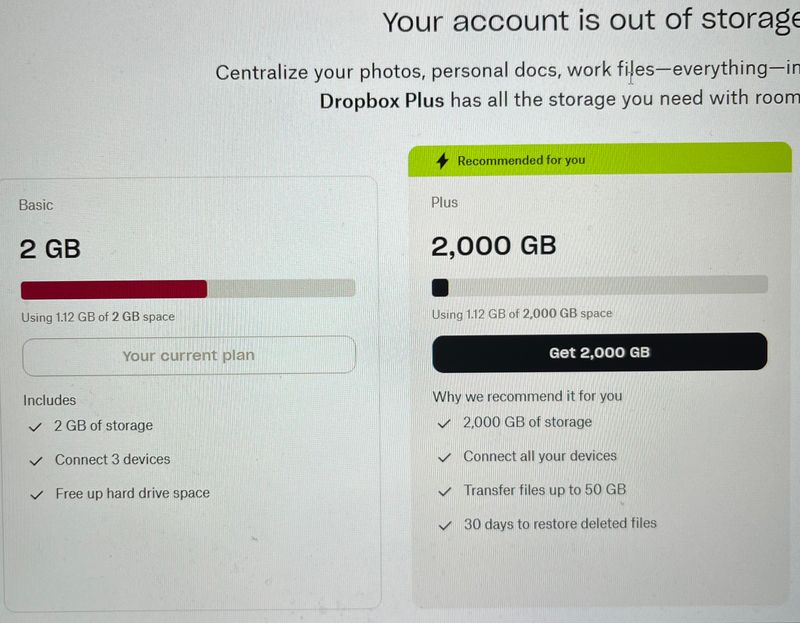Click the Your current plan button
The width and height of the screenshot is (800, 623).
[x=188, y=355]
